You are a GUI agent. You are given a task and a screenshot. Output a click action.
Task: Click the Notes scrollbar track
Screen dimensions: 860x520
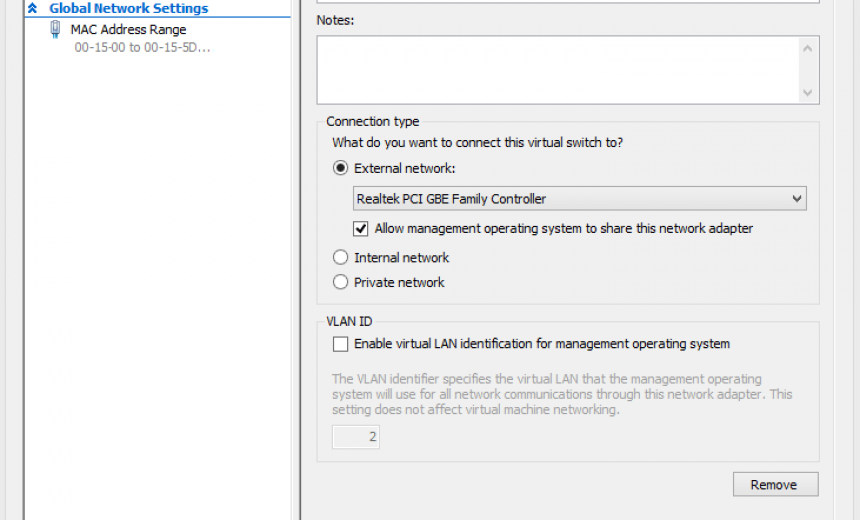tap(808, 70)
